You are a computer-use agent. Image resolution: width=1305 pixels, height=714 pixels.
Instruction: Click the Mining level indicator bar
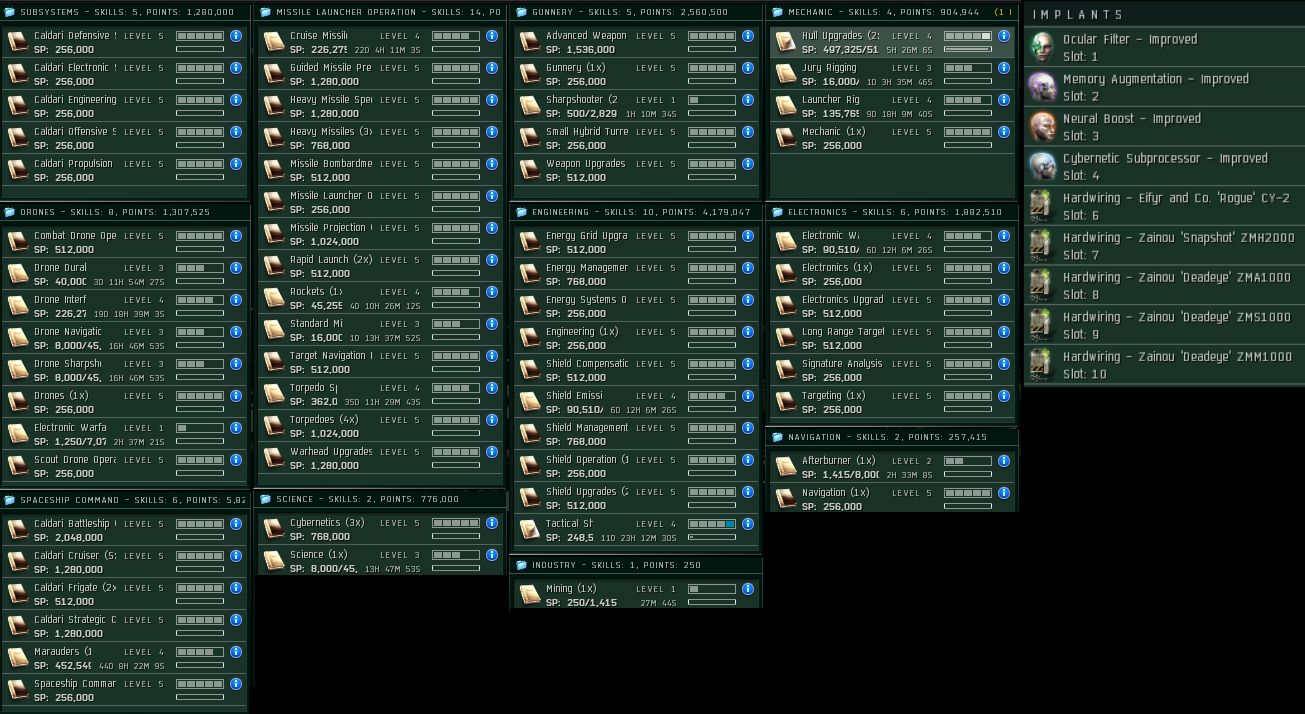[712, 589]
